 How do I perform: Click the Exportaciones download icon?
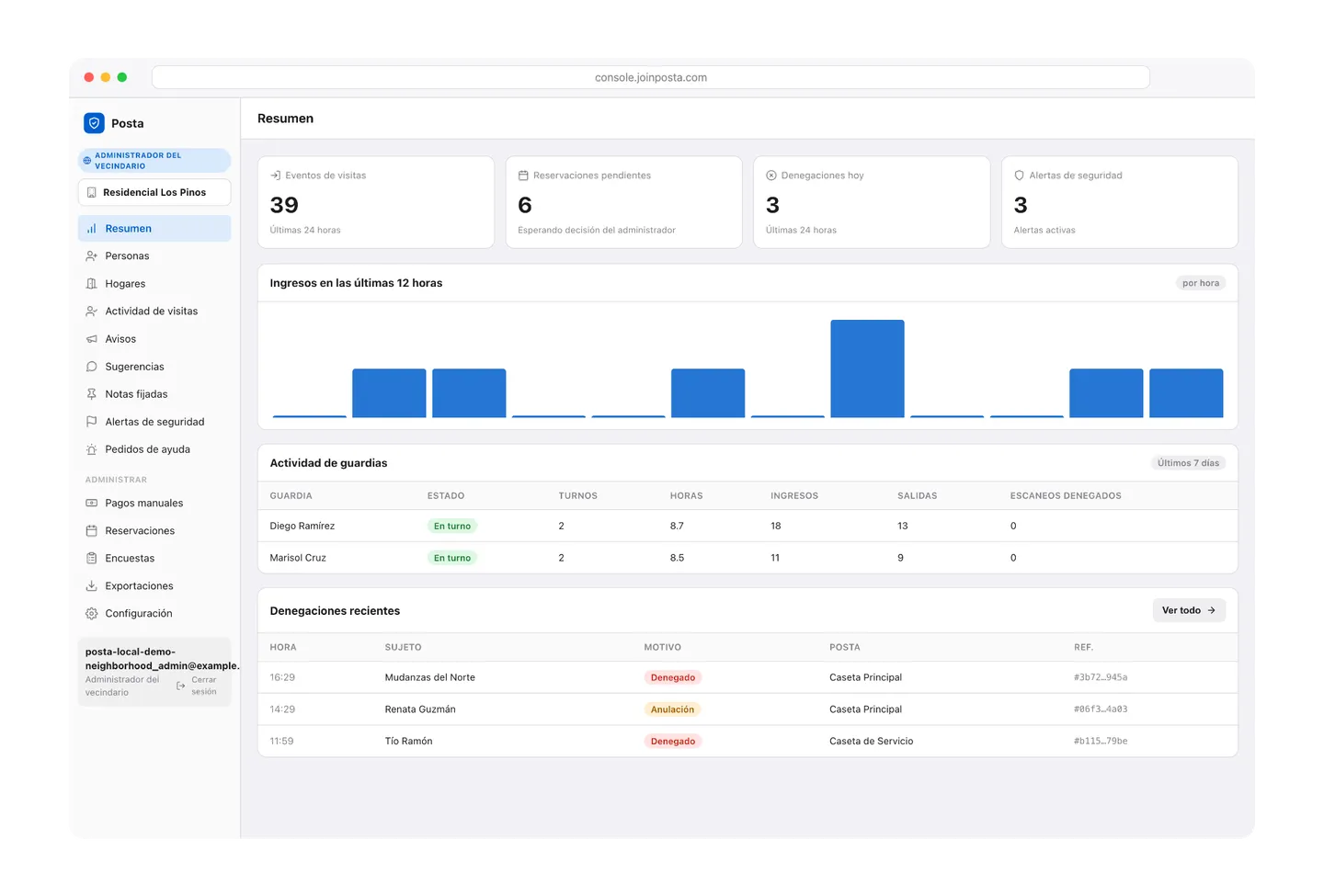pyautogui.click(x=92, y=586)
